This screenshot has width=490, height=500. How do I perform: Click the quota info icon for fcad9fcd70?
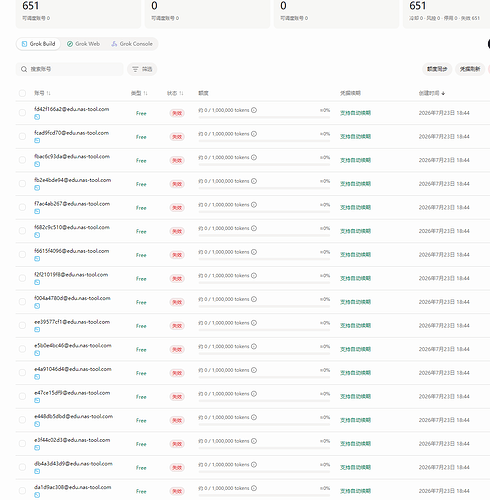tap(254, 134)
